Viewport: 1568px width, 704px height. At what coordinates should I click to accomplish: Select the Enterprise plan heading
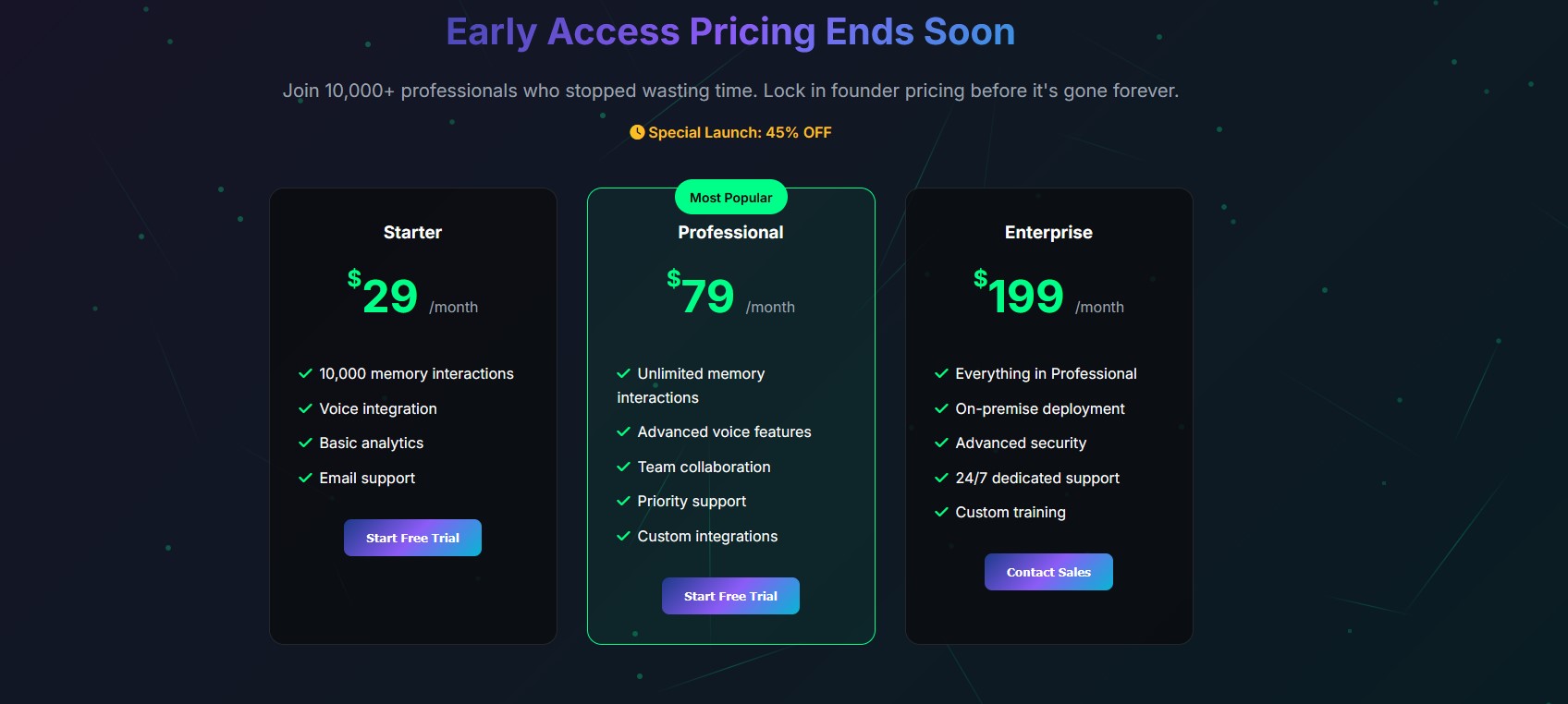pos(1048,233)
